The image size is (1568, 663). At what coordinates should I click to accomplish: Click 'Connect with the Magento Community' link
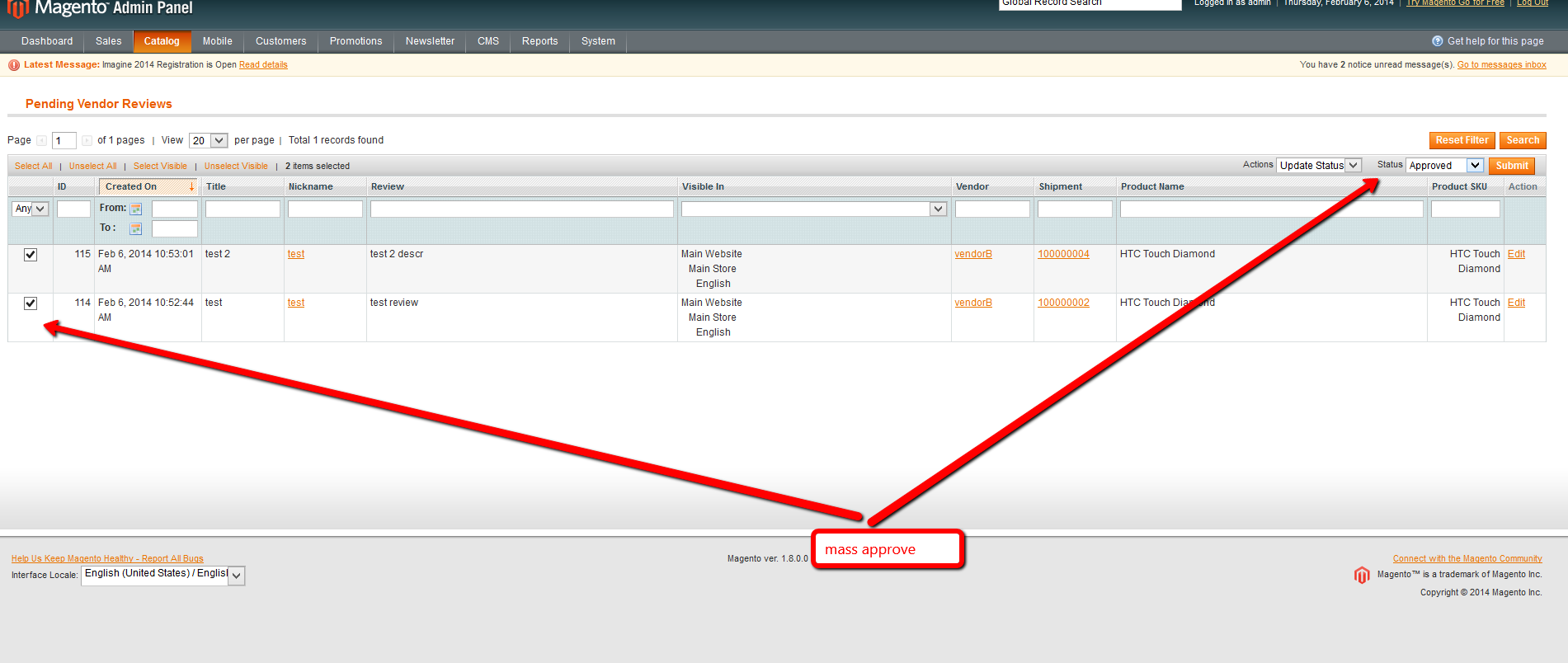coord(1467,559)
